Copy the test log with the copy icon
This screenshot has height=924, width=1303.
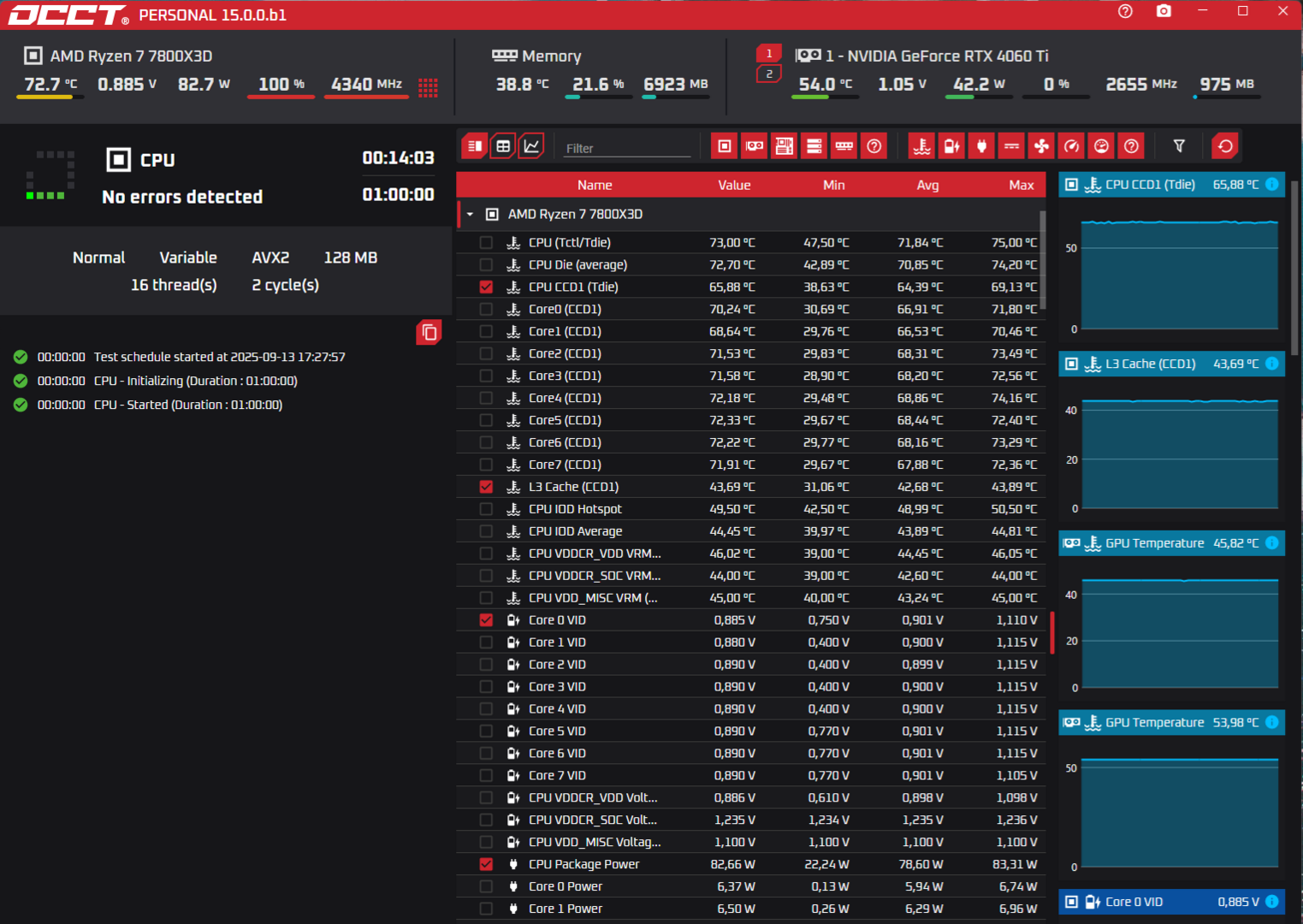429,332
